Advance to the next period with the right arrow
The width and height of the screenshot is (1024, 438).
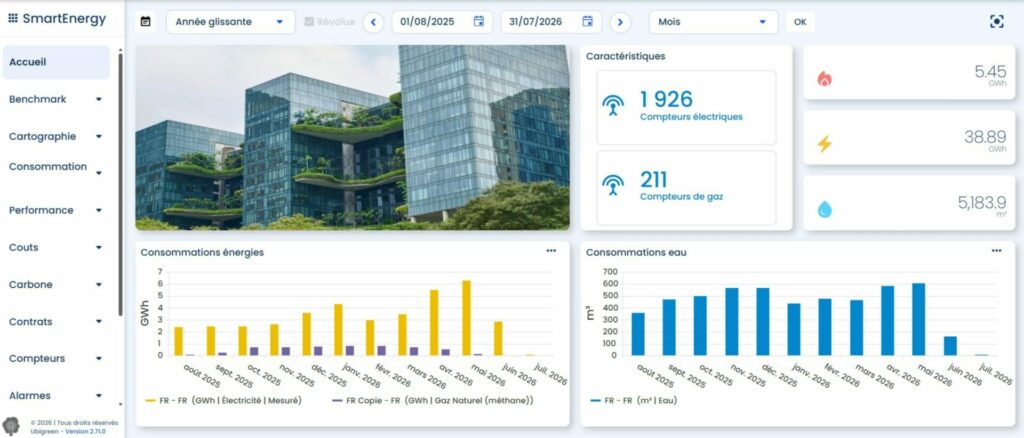pyautogui.click(x=620, y=22)
